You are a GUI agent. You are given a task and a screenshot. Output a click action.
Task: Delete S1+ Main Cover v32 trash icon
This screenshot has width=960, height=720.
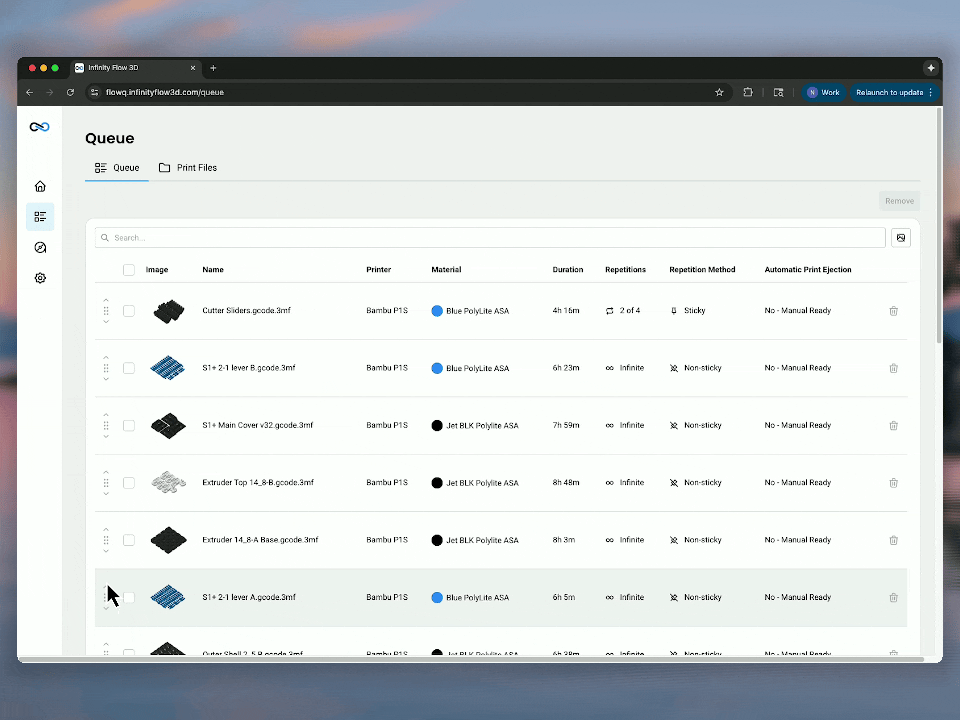893,426
